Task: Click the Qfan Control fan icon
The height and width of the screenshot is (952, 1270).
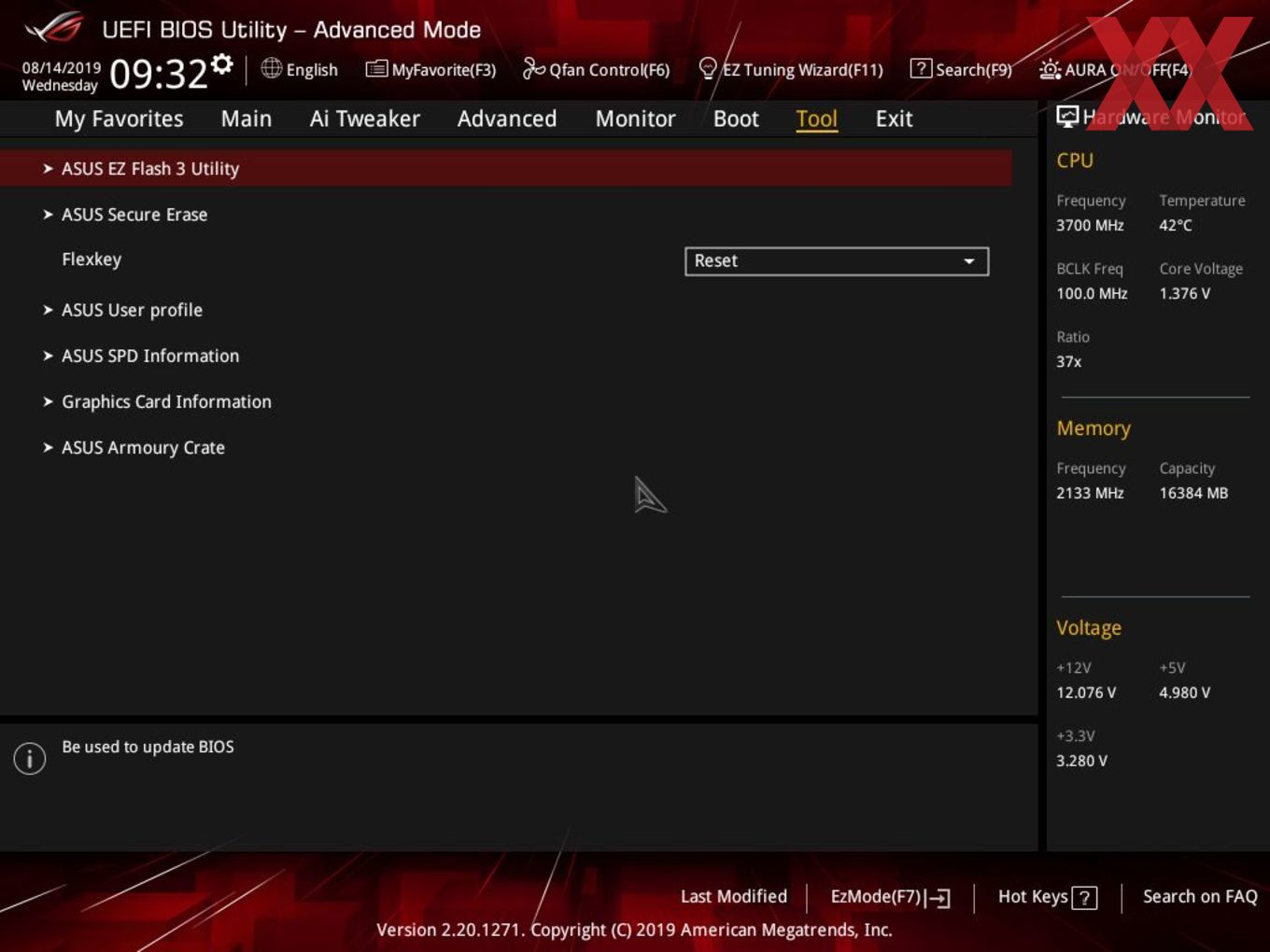Action: tap(533, 68)
